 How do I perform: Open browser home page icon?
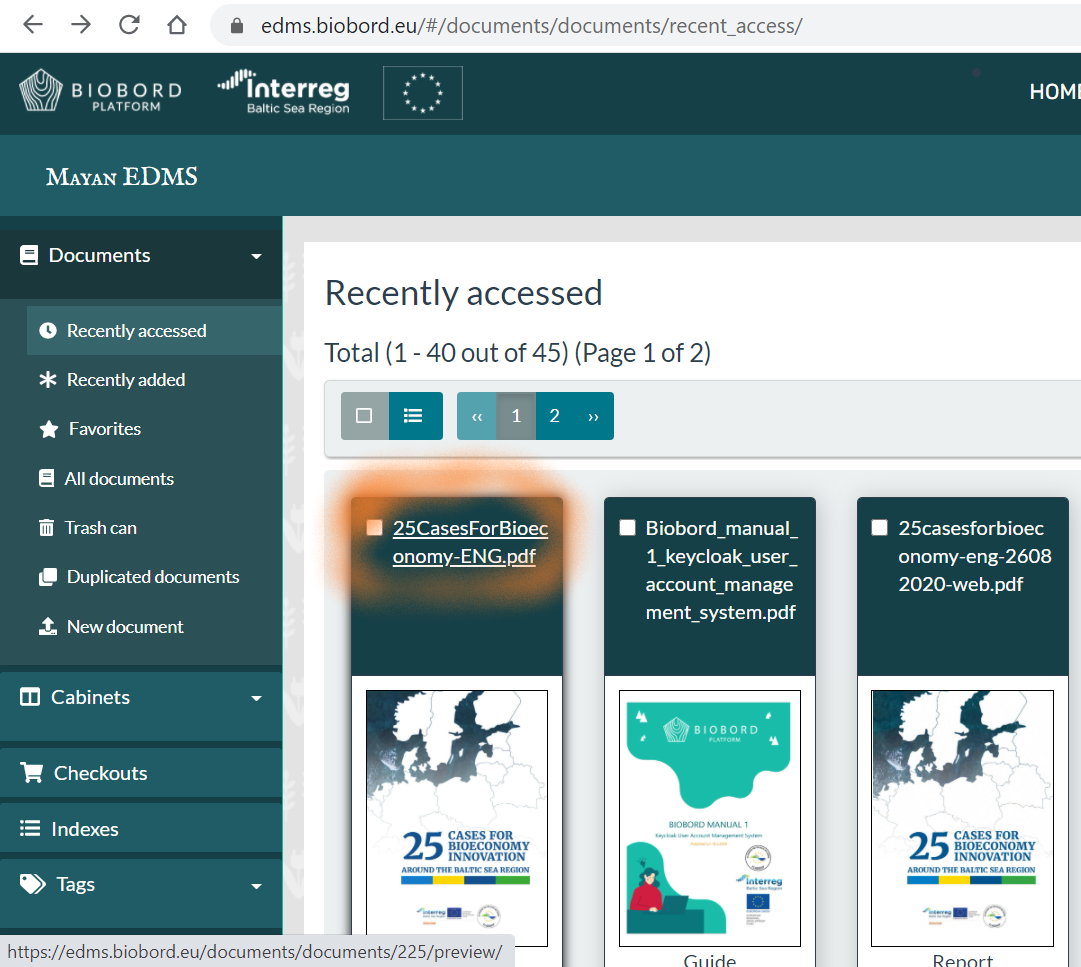pos(177,25)
